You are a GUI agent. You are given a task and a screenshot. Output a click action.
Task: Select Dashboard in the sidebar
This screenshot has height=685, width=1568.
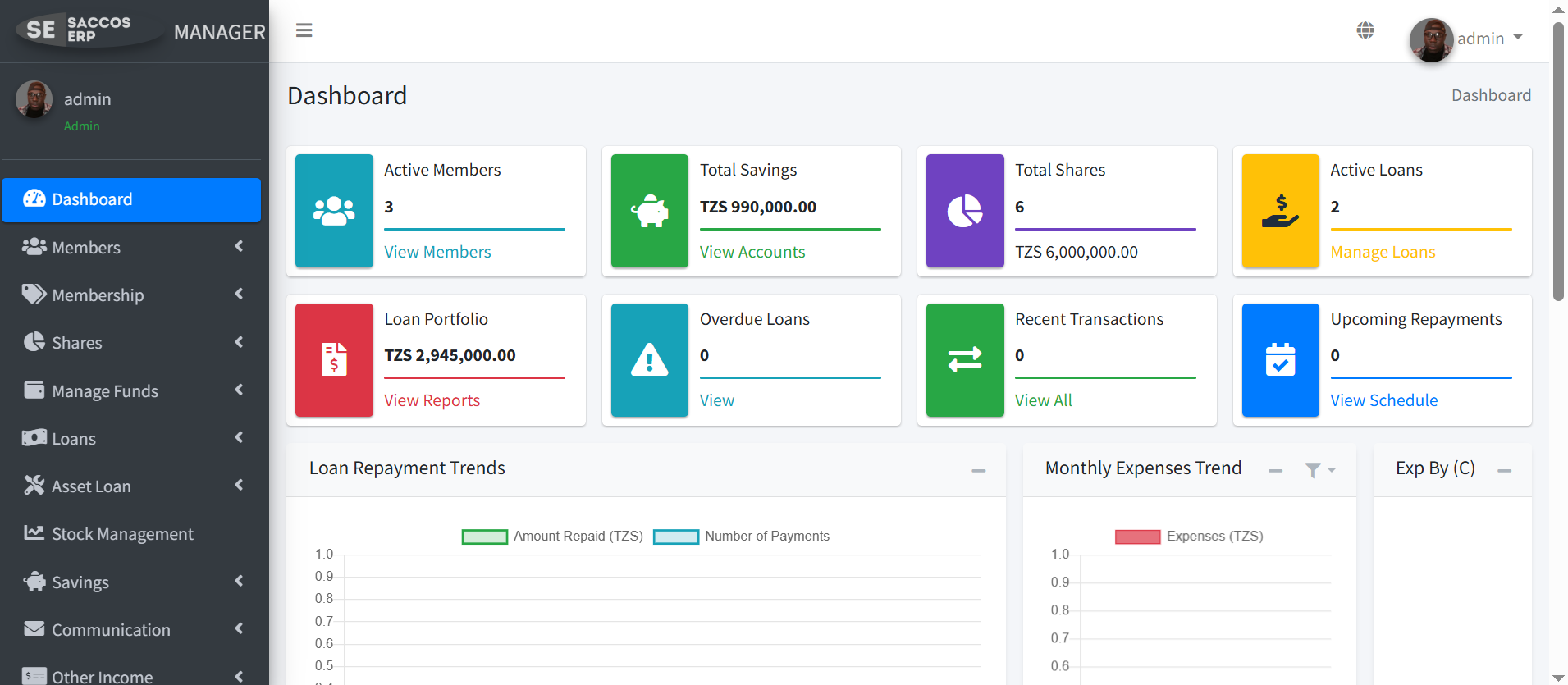131,199
